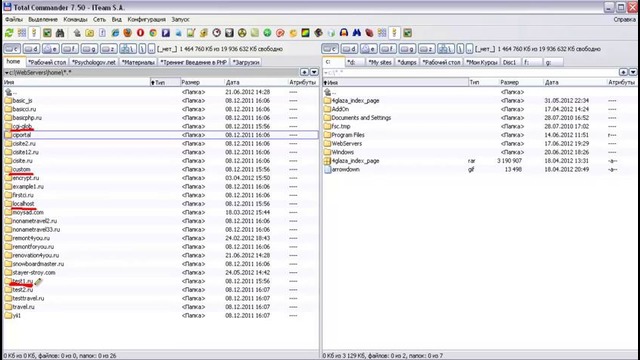
Task: Switch to brief view mode icon
Action: [x=22, y=33]
